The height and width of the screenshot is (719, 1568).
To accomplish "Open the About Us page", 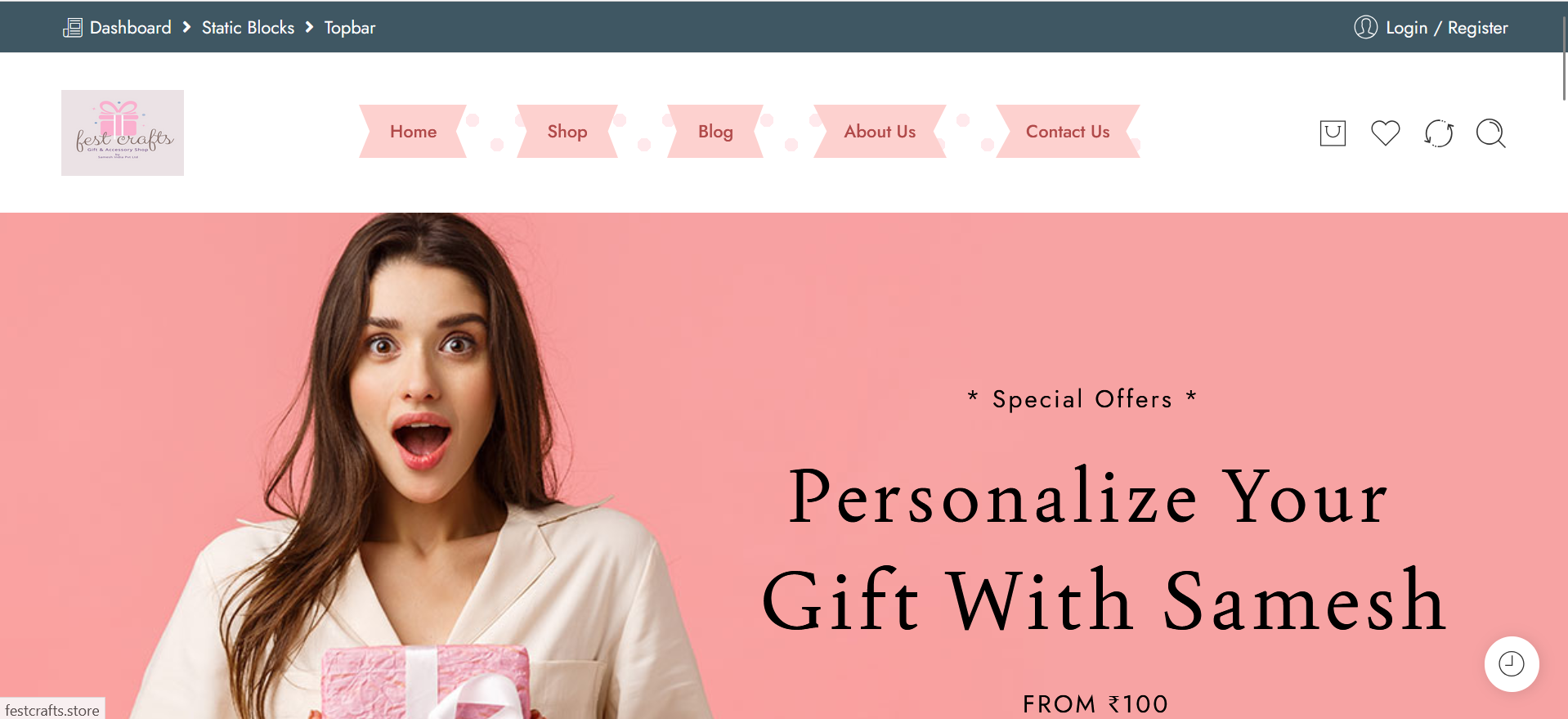I will pos(880,131).
